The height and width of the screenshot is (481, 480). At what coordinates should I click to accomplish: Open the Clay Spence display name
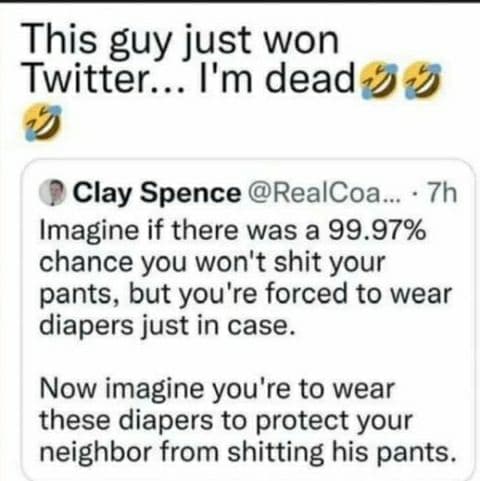tap(157, 193)
